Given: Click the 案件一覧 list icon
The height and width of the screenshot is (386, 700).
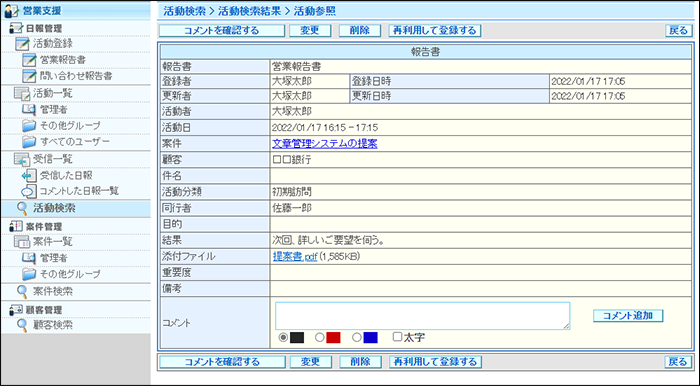Looking at the screenshot, I should 21,242.
